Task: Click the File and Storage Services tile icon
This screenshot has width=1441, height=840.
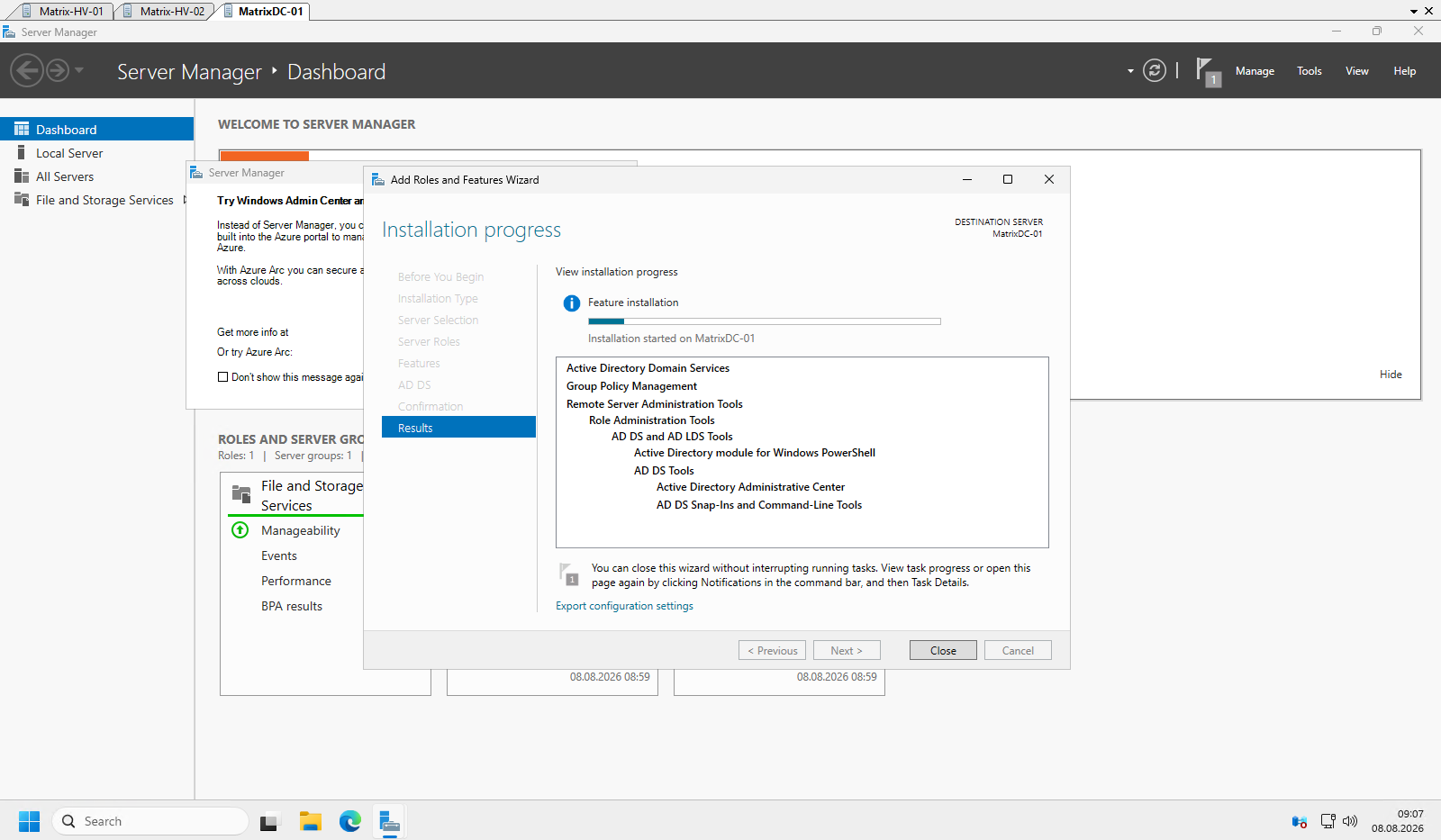Action: pos(241,494)
